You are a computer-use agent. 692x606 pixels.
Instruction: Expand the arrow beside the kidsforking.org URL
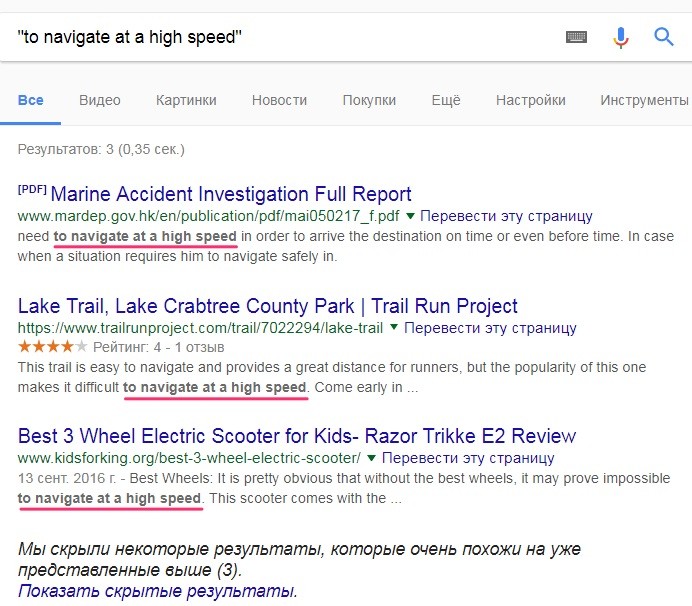point(370,458)
